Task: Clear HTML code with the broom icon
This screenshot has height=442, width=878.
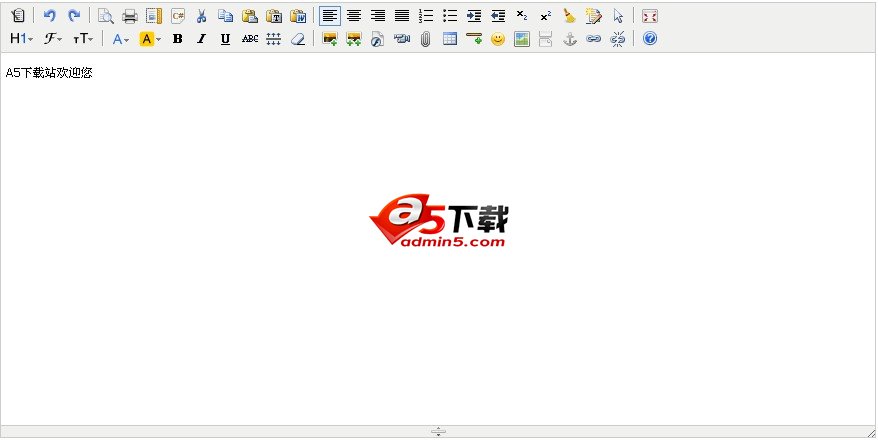Action: (x=569, y=16)
